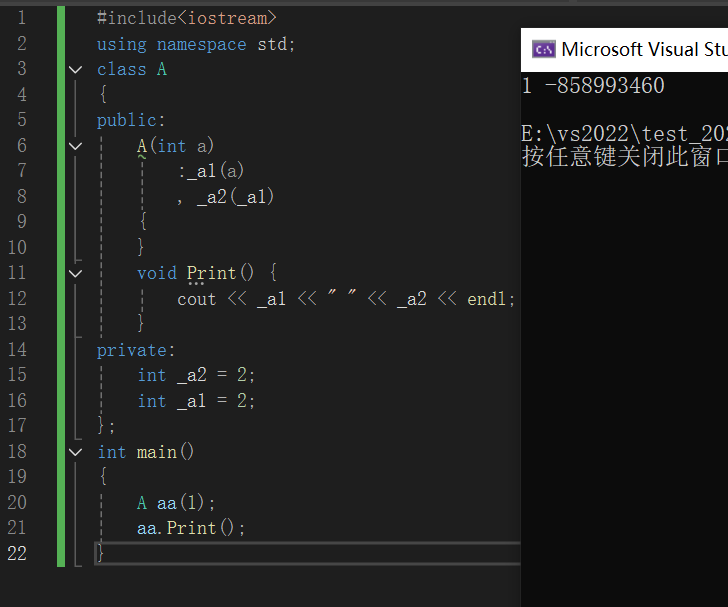Click 'int _a2 = 2;' declaration
This screenshot has width=728, height=607.
click(196, 375)
